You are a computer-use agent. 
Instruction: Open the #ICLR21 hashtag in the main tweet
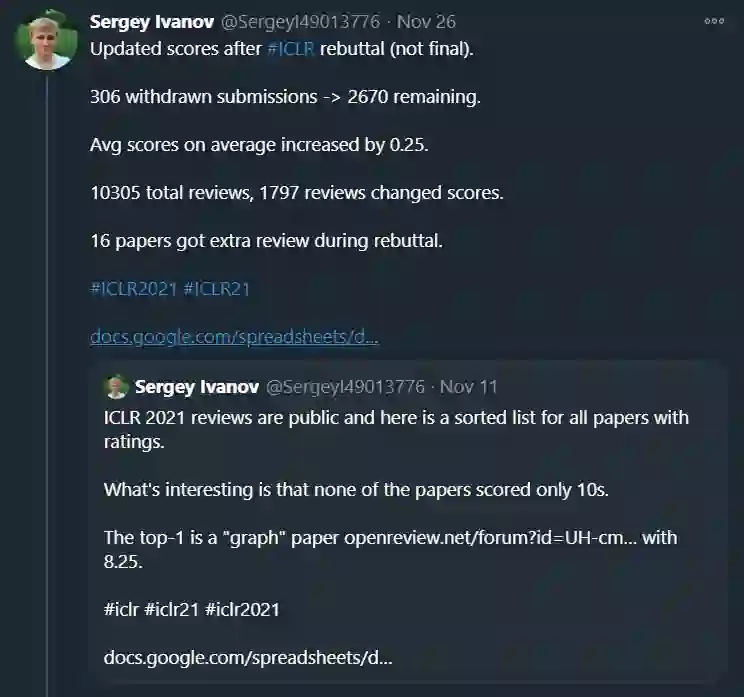[x=217, y=289]
